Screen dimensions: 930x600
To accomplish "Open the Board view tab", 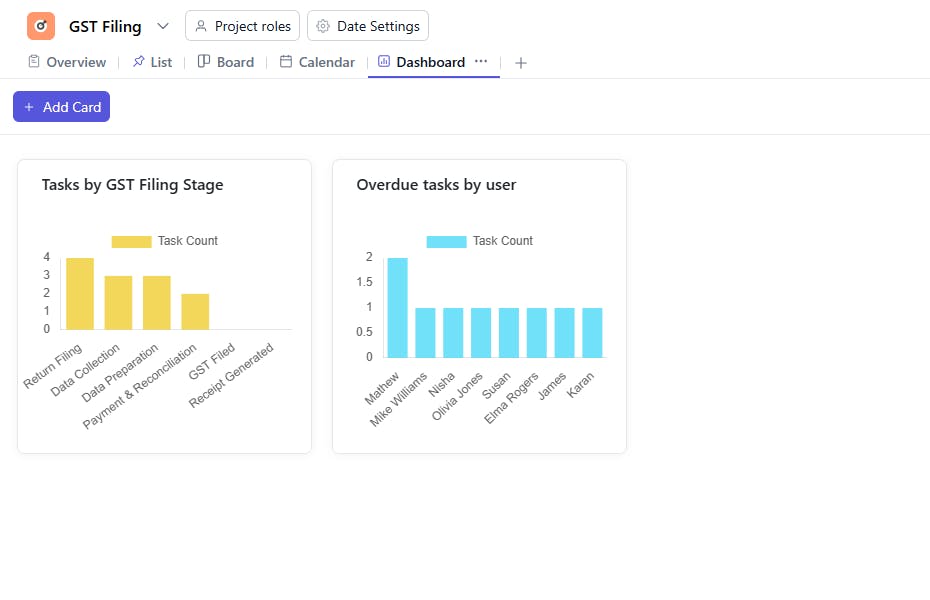I will coord(235,62).
